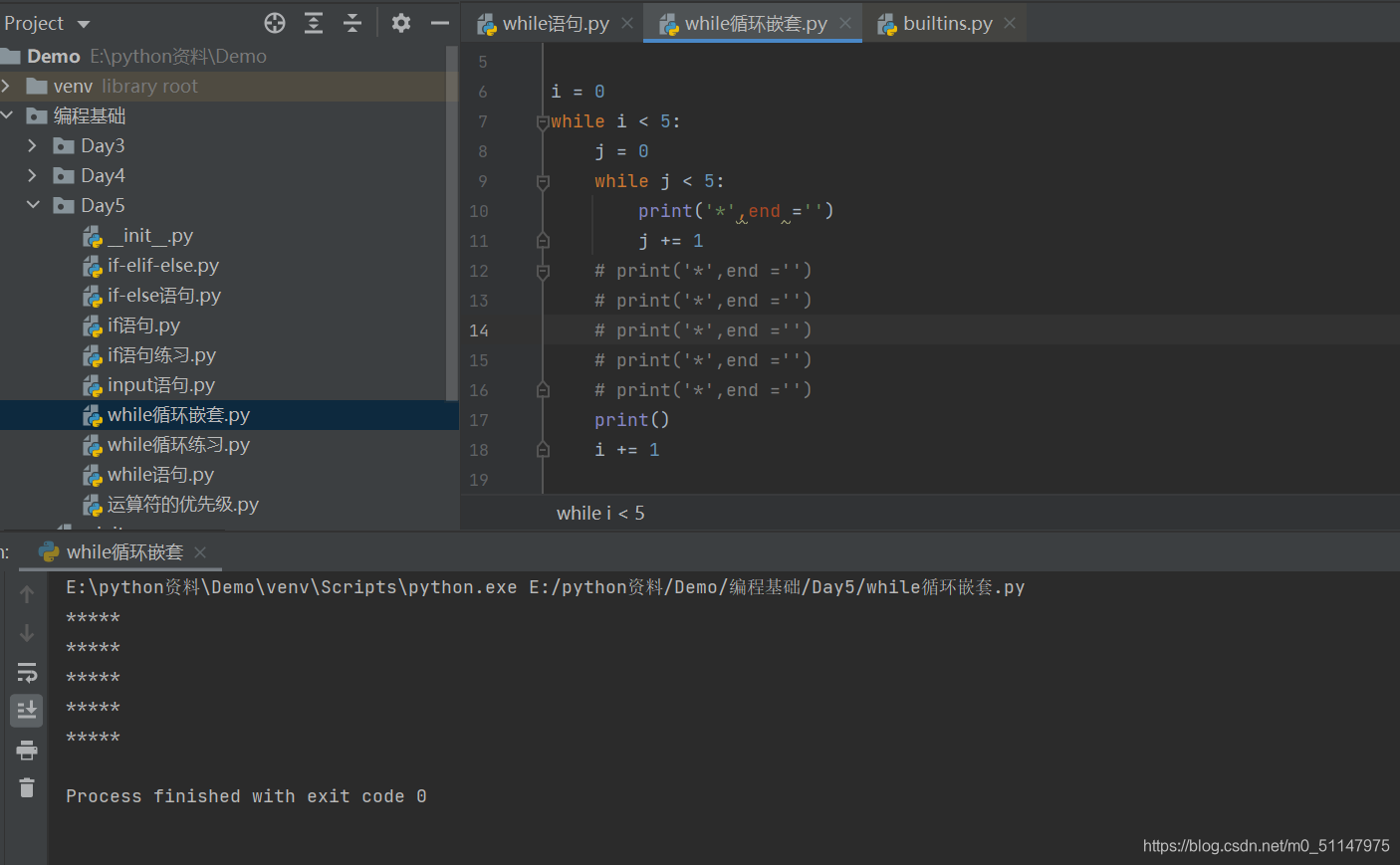Screen dimensions: 1400x865
Task: Open if语句练习.py file
Action: point(149,355)
